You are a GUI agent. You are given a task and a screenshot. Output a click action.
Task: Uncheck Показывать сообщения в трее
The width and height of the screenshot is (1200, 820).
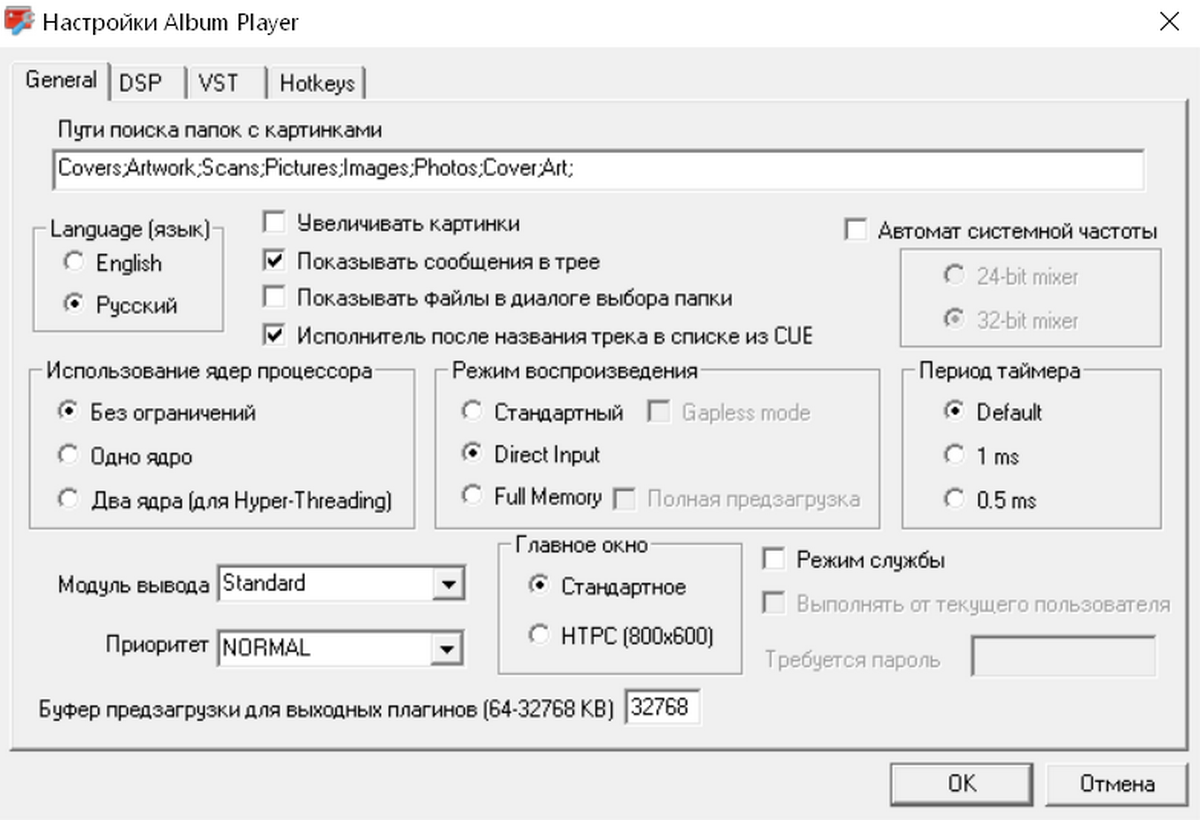click(432, 262)
